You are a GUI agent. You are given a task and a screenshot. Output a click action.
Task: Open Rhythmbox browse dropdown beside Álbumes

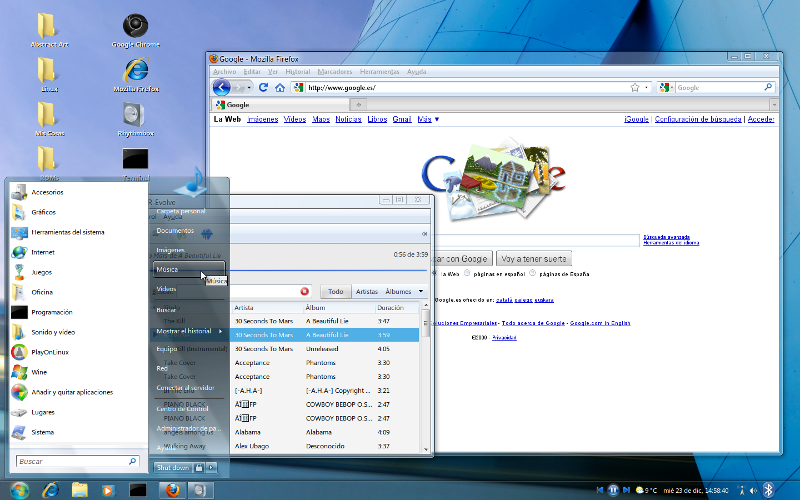pyautogui.click(x=421, y=291)
